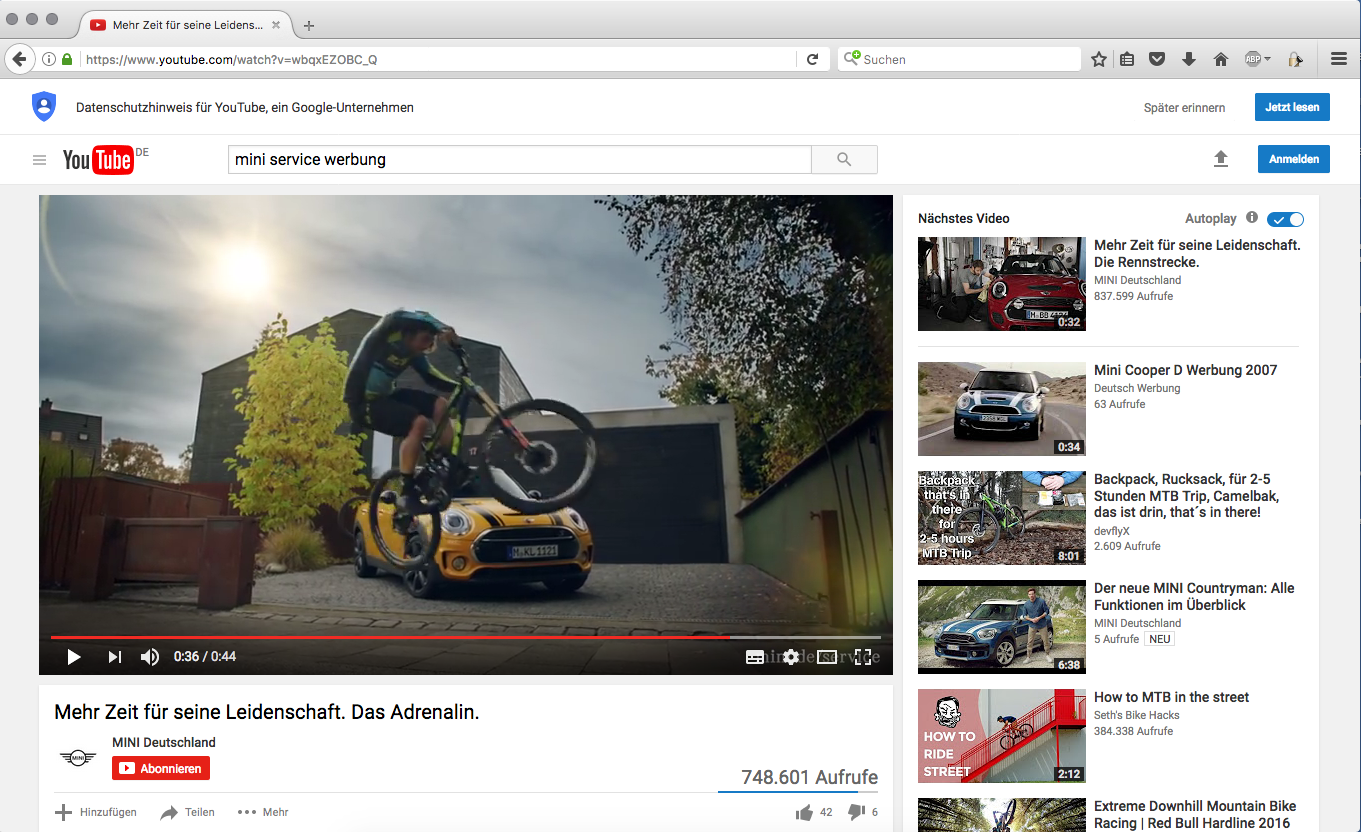Add video via Hinzufügen
This screenshot has height=832, width=1361.
[x=96, y=812]
